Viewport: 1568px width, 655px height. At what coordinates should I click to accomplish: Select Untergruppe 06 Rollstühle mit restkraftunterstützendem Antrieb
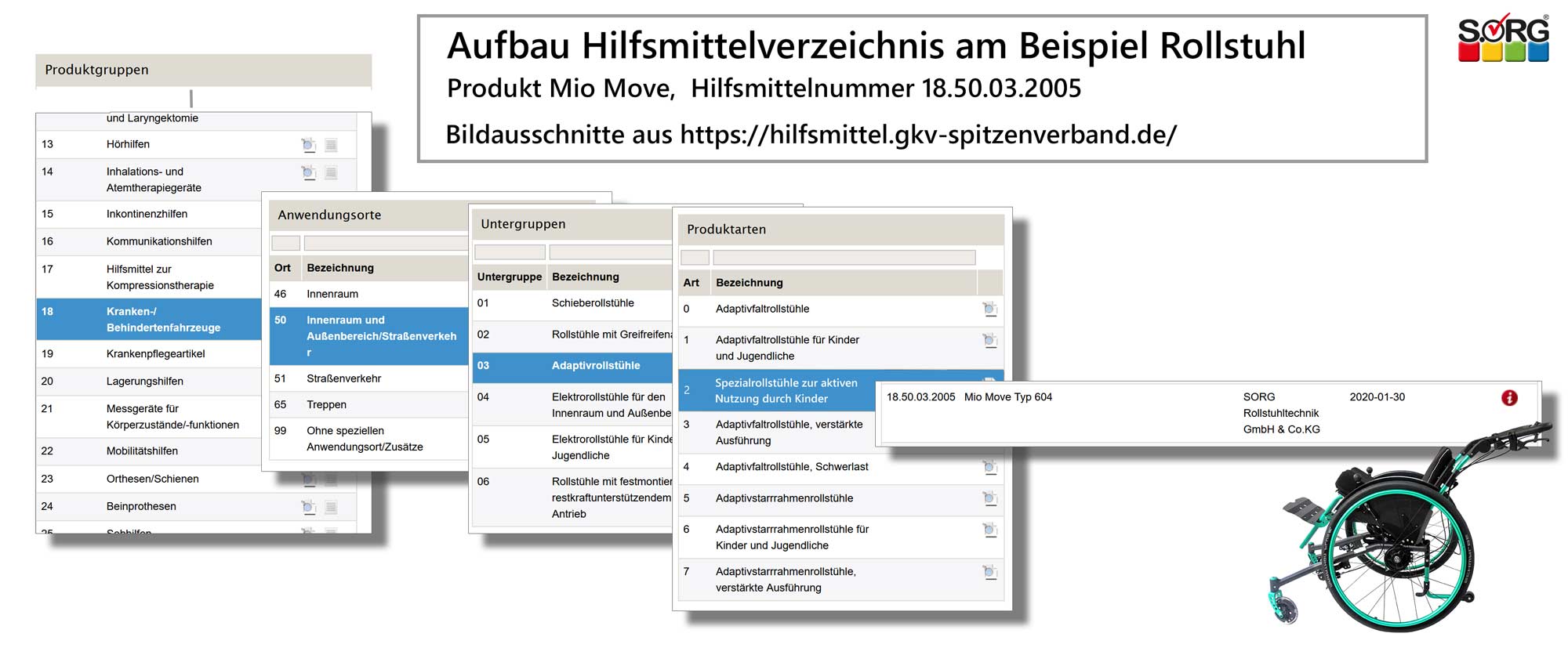572,498
